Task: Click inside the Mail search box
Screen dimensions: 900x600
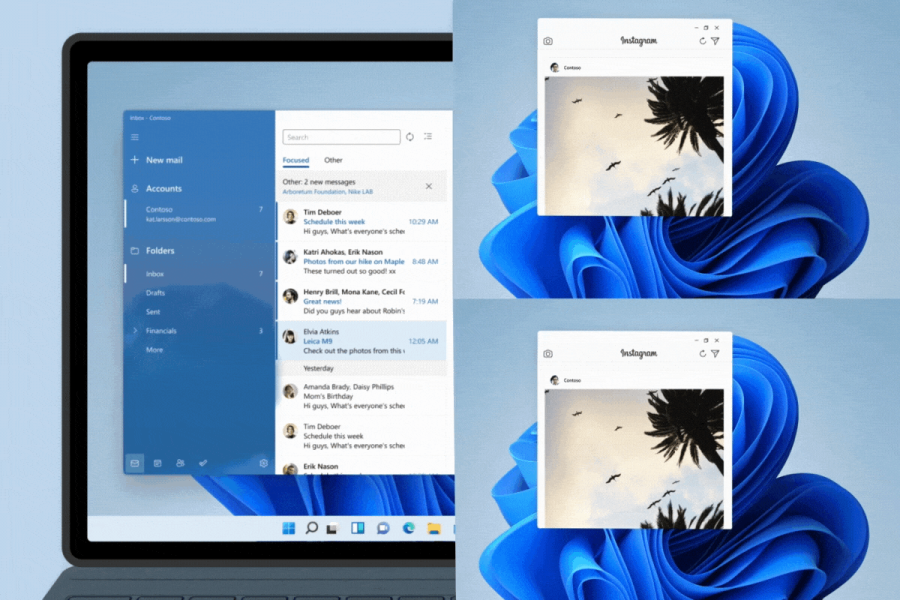Action: 340,137
